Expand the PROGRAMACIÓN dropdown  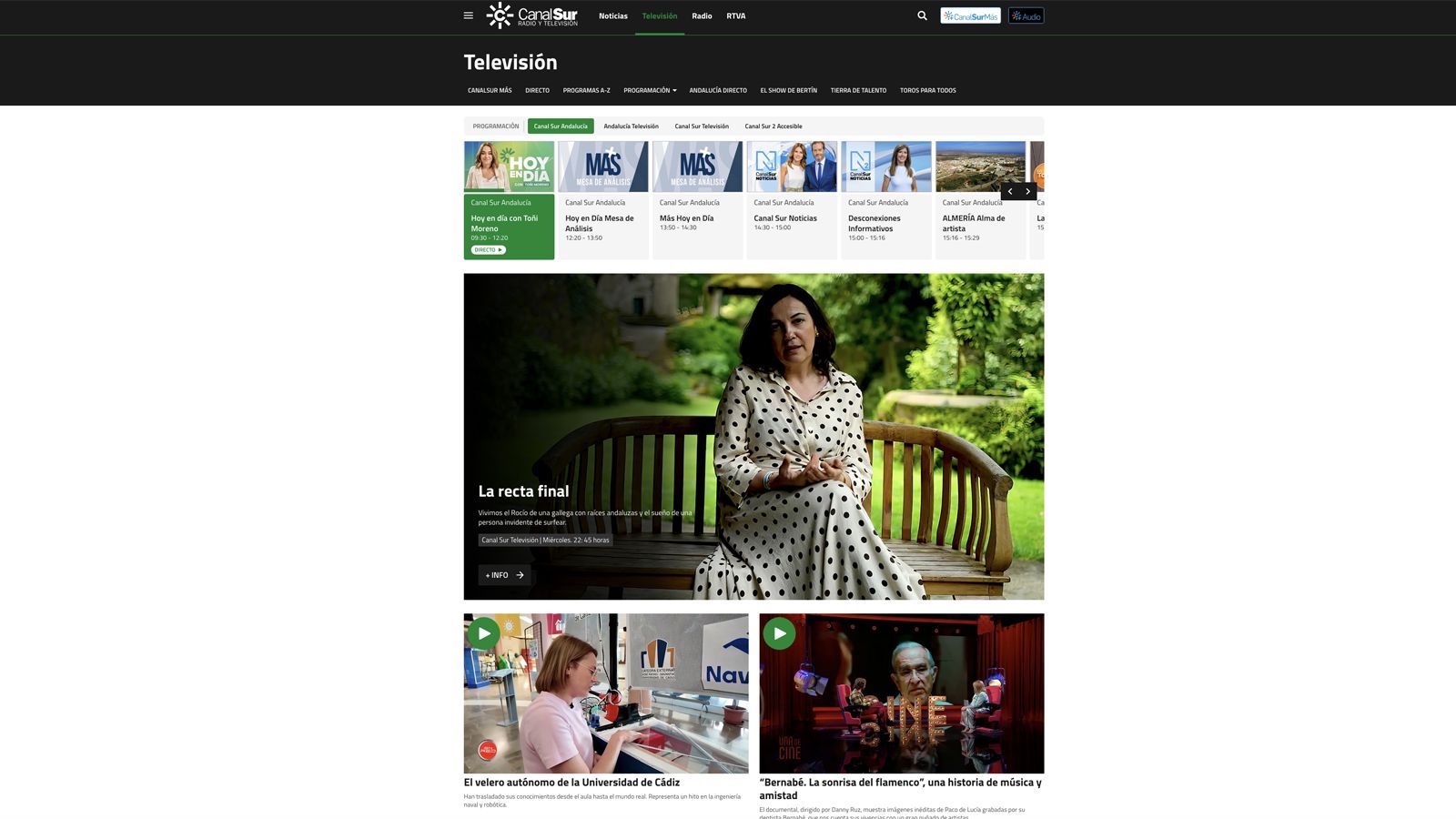coord(650,90)
